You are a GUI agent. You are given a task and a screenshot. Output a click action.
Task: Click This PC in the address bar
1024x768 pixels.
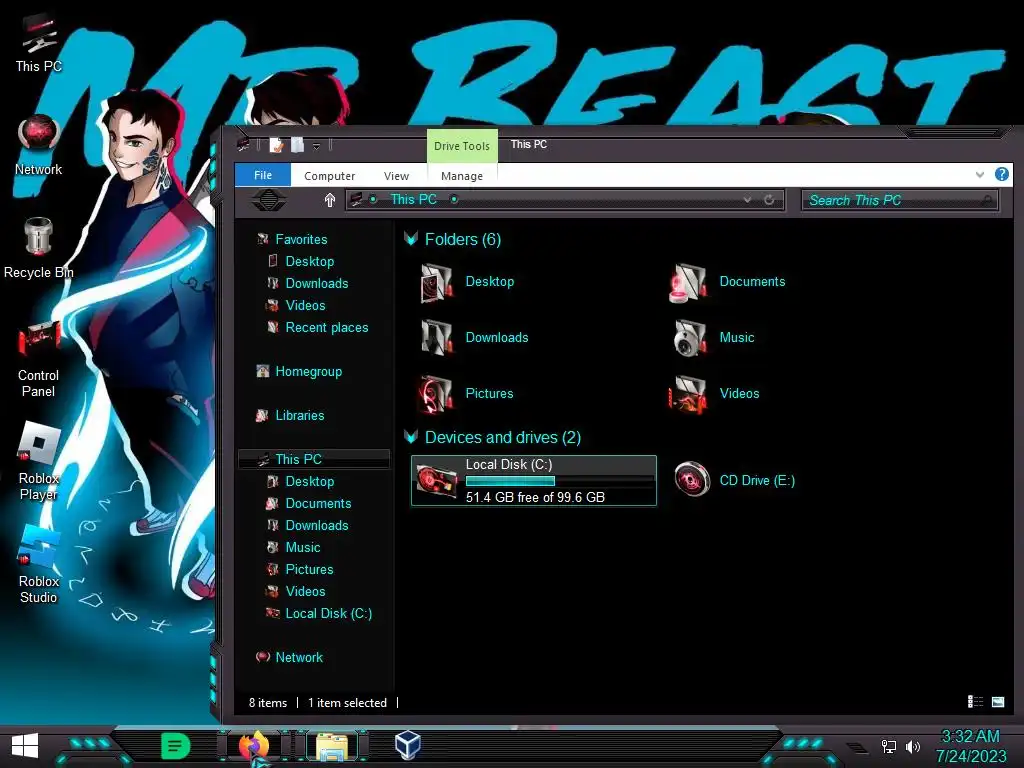coord(413,199)
